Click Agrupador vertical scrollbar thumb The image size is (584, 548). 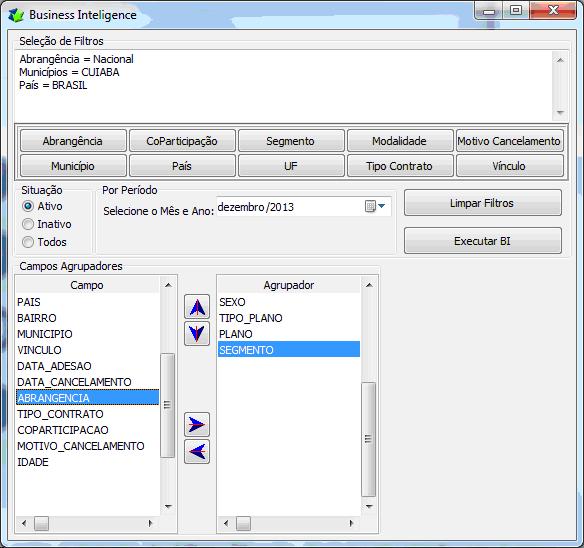tap(369, 439)
